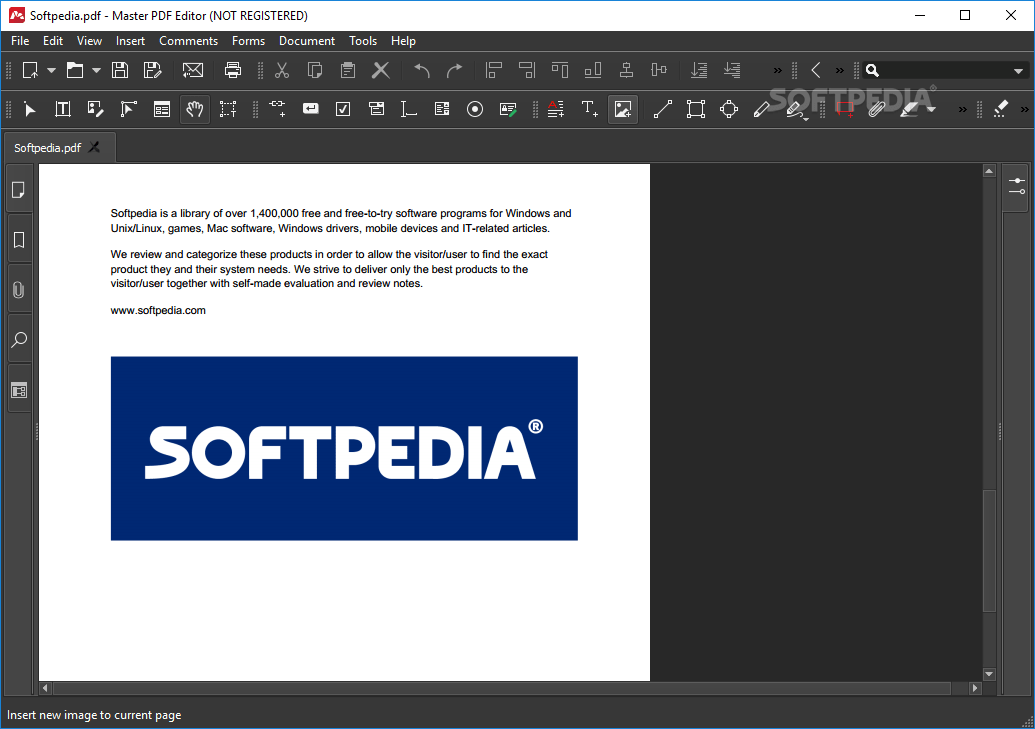Redo the last undone action
The image size is (1035, 729).
(x=454, y=70)
